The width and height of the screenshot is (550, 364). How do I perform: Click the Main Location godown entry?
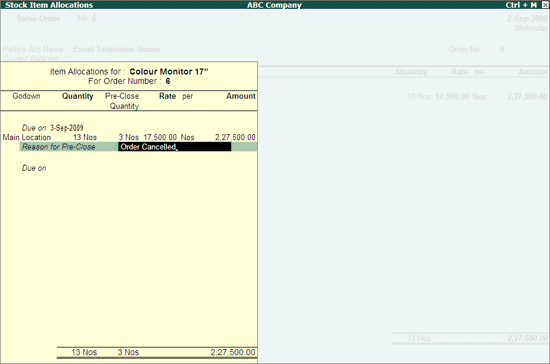click(27, 137)
